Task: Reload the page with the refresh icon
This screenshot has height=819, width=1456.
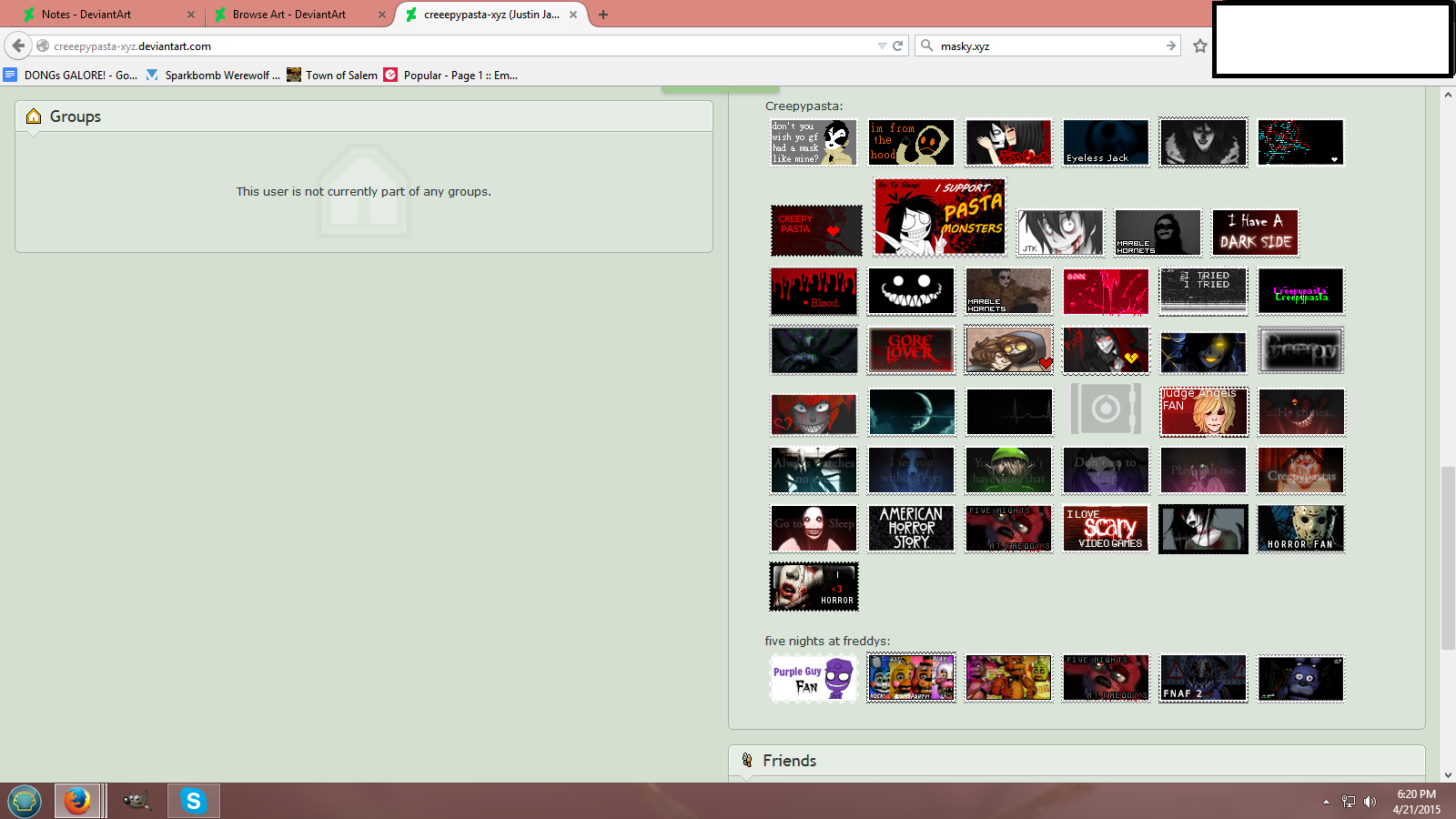Action: click(897, 45)
